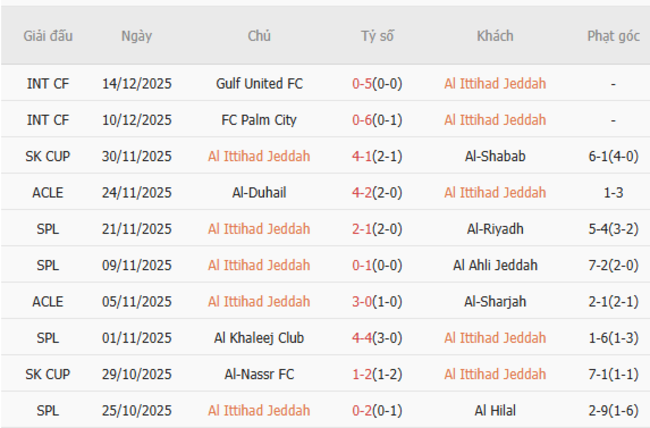Click the 0-5 score on 14/12/2025
Image resolution: width=650 pixels, height=428 pixels.
tap(361, 84)
